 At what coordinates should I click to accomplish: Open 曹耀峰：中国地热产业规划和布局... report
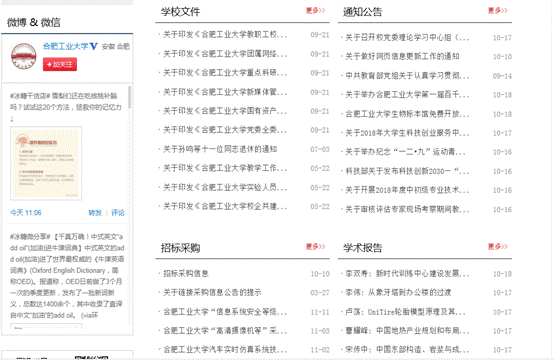[x=407, y=331]
